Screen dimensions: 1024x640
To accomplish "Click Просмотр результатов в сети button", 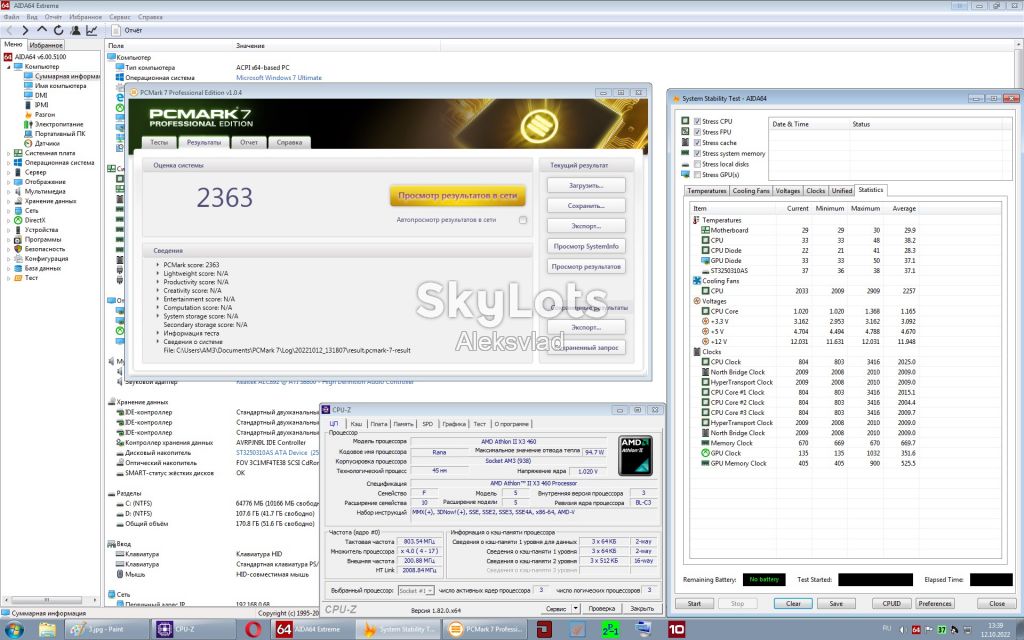I will [x=458, y=195].
